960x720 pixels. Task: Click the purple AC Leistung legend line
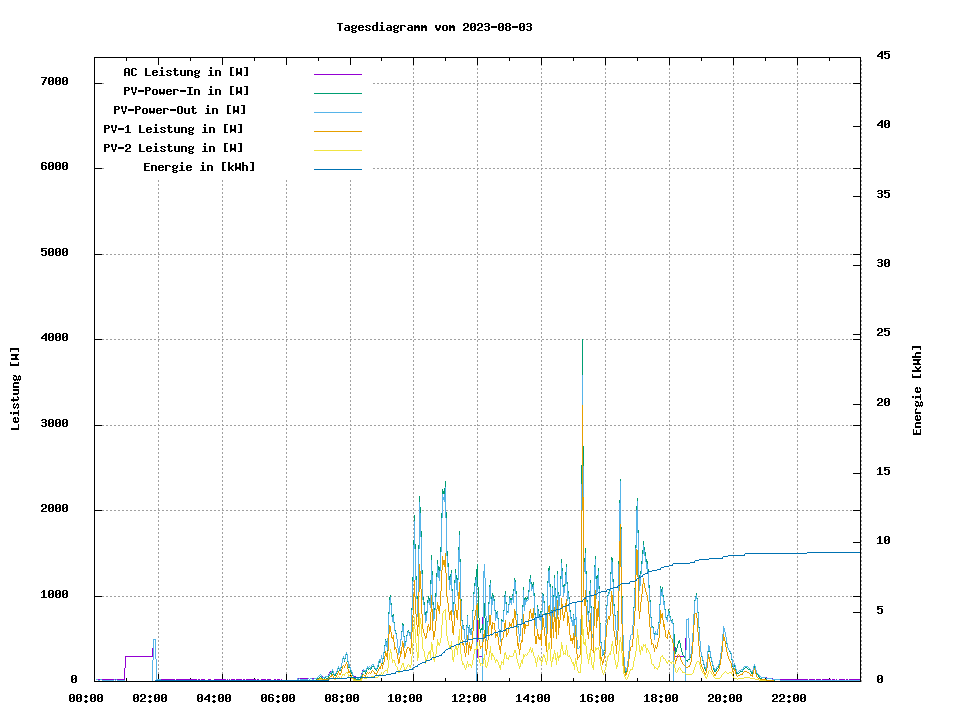pos(337,74)
